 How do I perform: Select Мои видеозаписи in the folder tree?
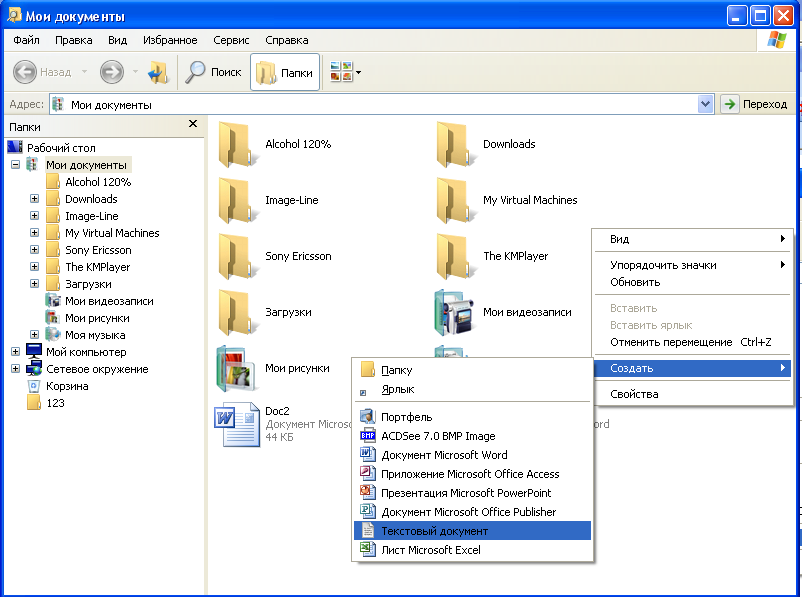tap(109, 301)
